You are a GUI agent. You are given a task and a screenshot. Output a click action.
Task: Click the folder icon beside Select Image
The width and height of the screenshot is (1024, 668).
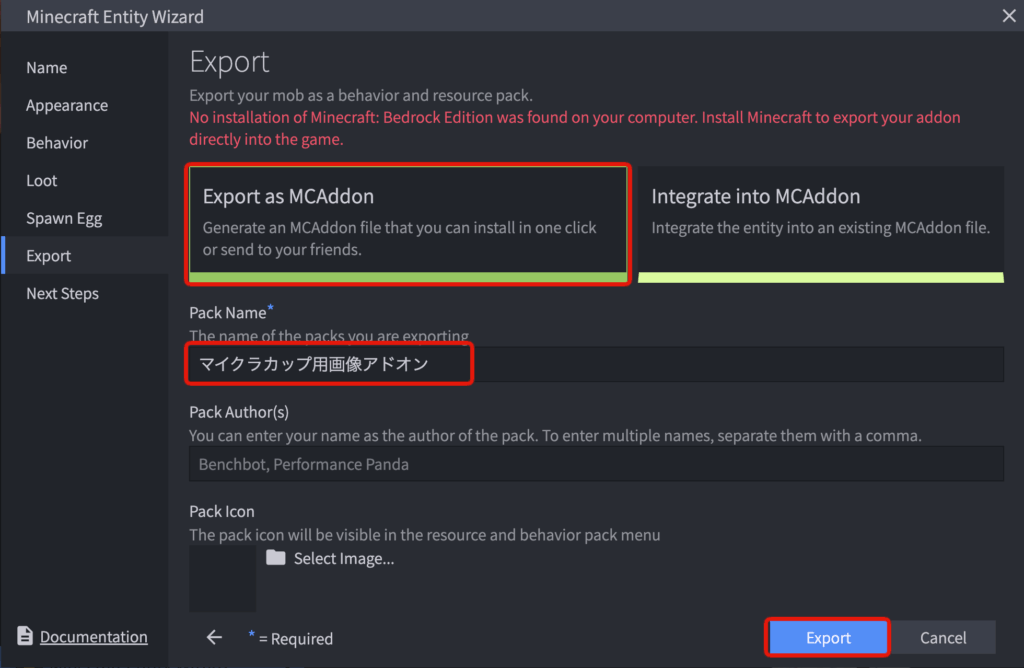click(276, 558)
